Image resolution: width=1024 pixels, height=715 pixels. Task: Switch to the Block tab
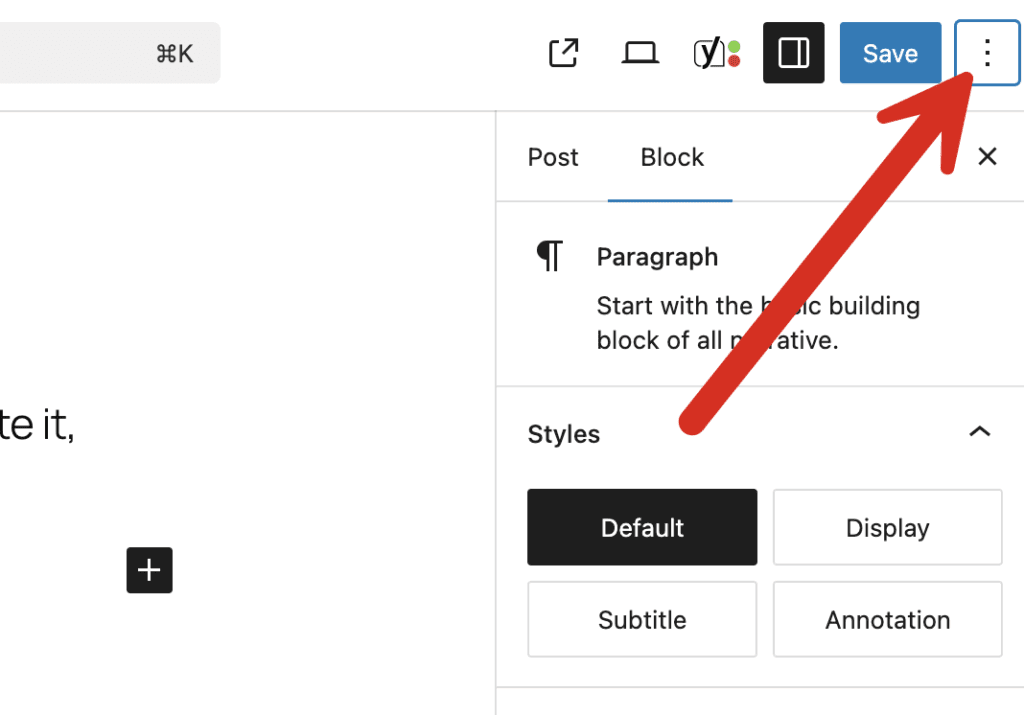pyautogui.click(x=671, y=157)
